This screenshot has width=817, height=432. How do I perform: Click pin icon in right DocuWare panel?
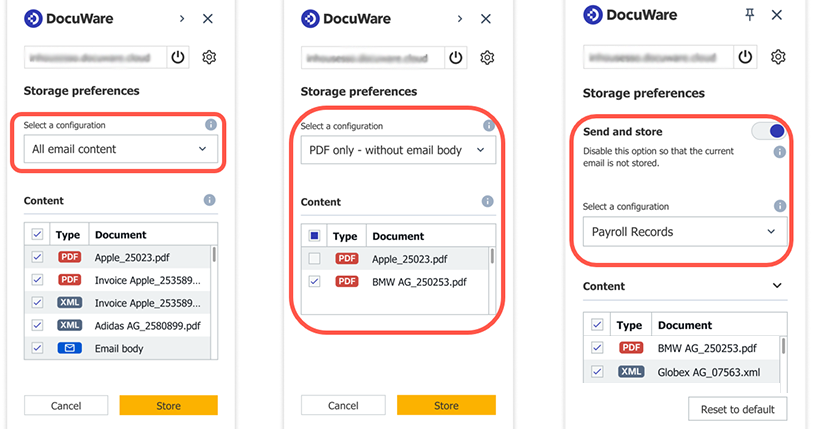click(x=749, y=15)
